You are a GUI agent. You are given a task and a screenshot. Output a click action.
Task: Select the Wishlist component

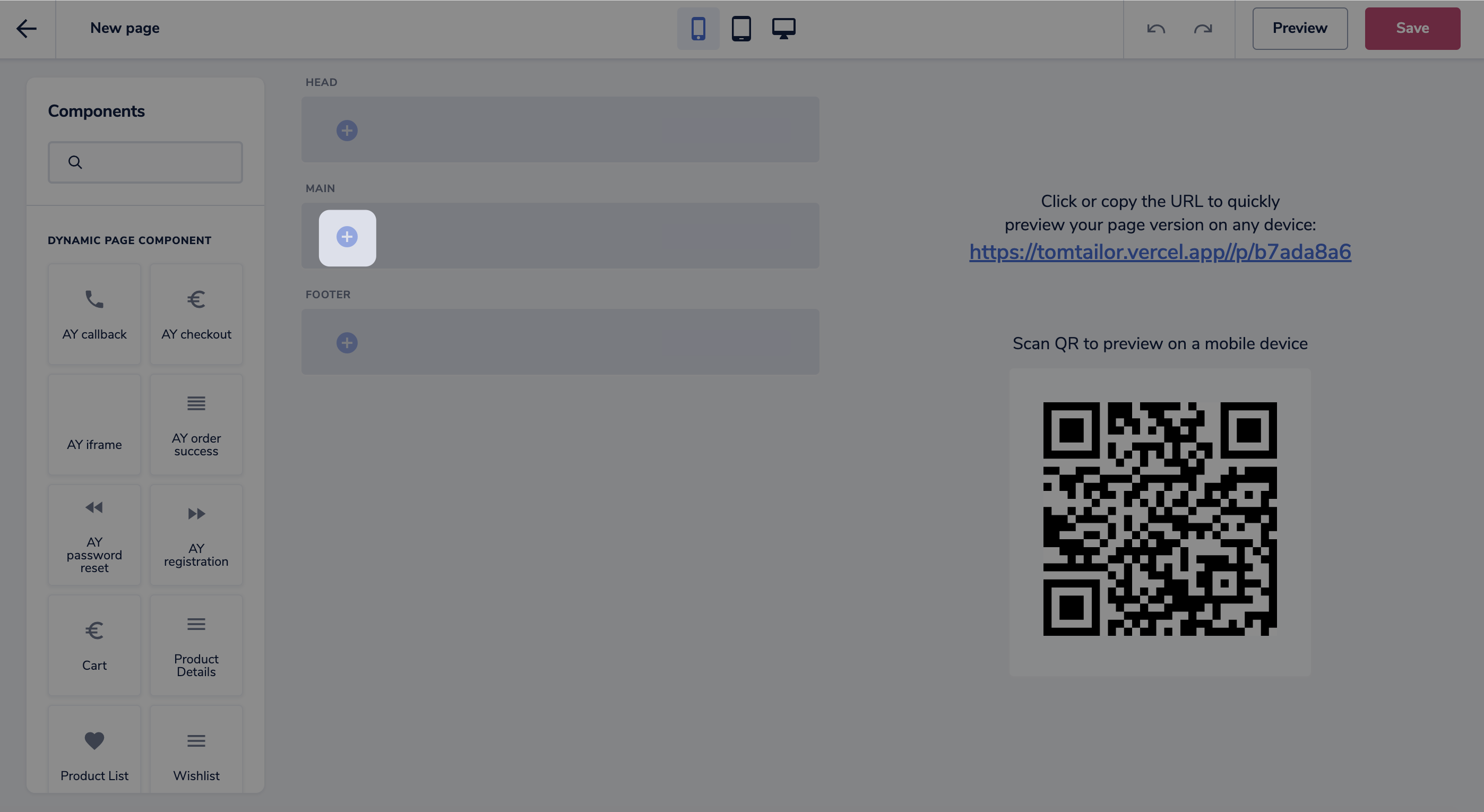(196, 749)
